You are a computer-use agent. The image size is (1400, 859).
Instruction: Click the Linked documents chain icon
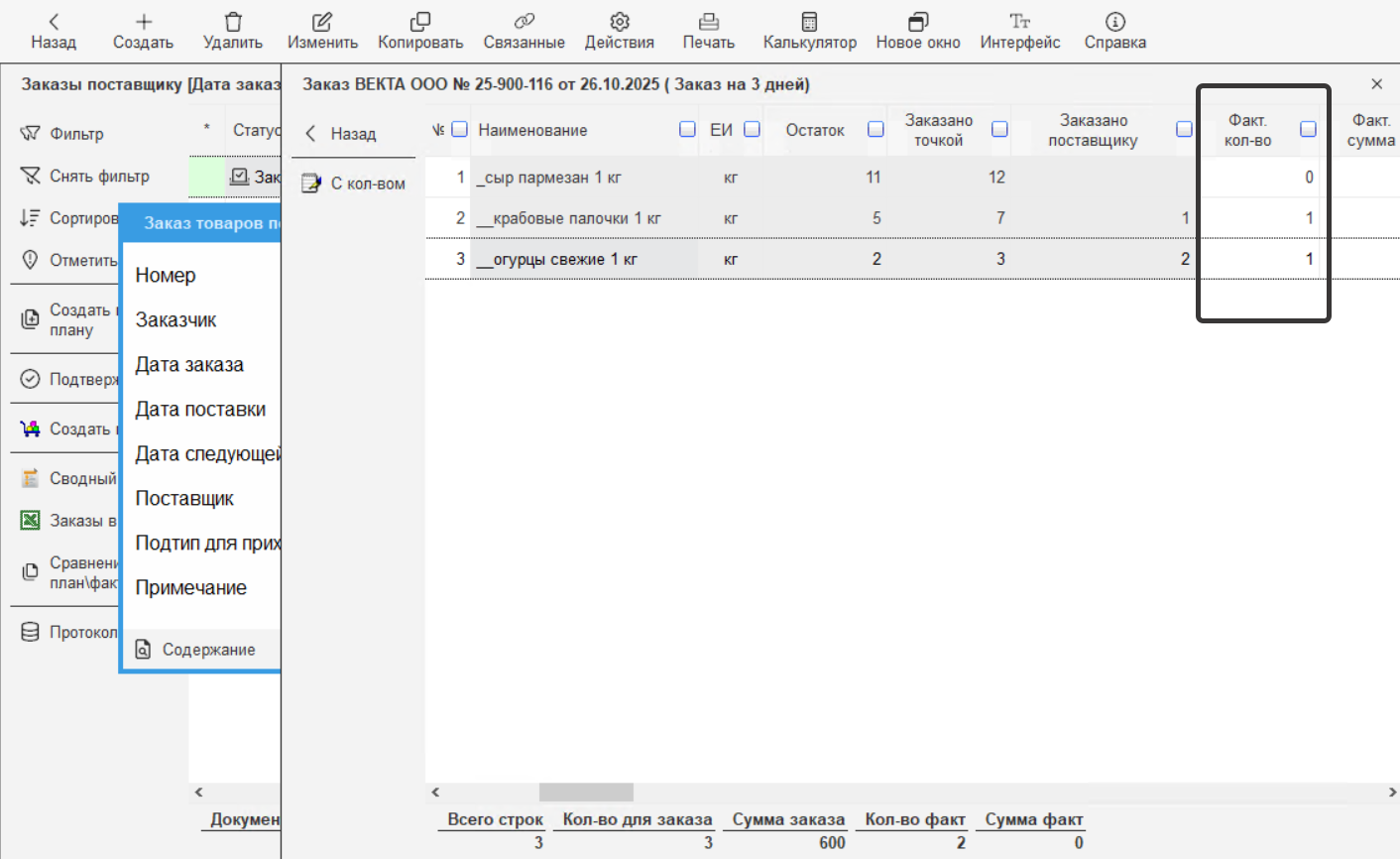pos(524,22)
